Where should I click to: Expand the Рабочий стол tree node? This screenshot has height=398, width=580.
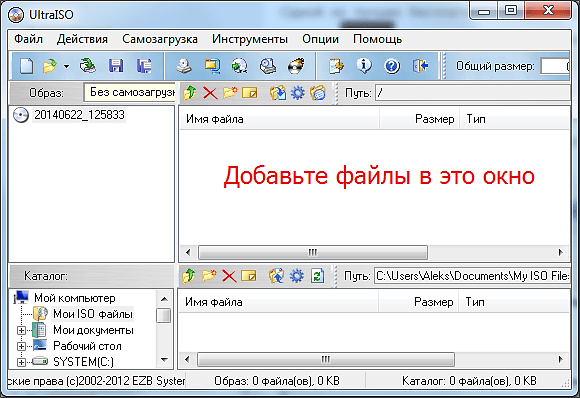coord(21,347)
